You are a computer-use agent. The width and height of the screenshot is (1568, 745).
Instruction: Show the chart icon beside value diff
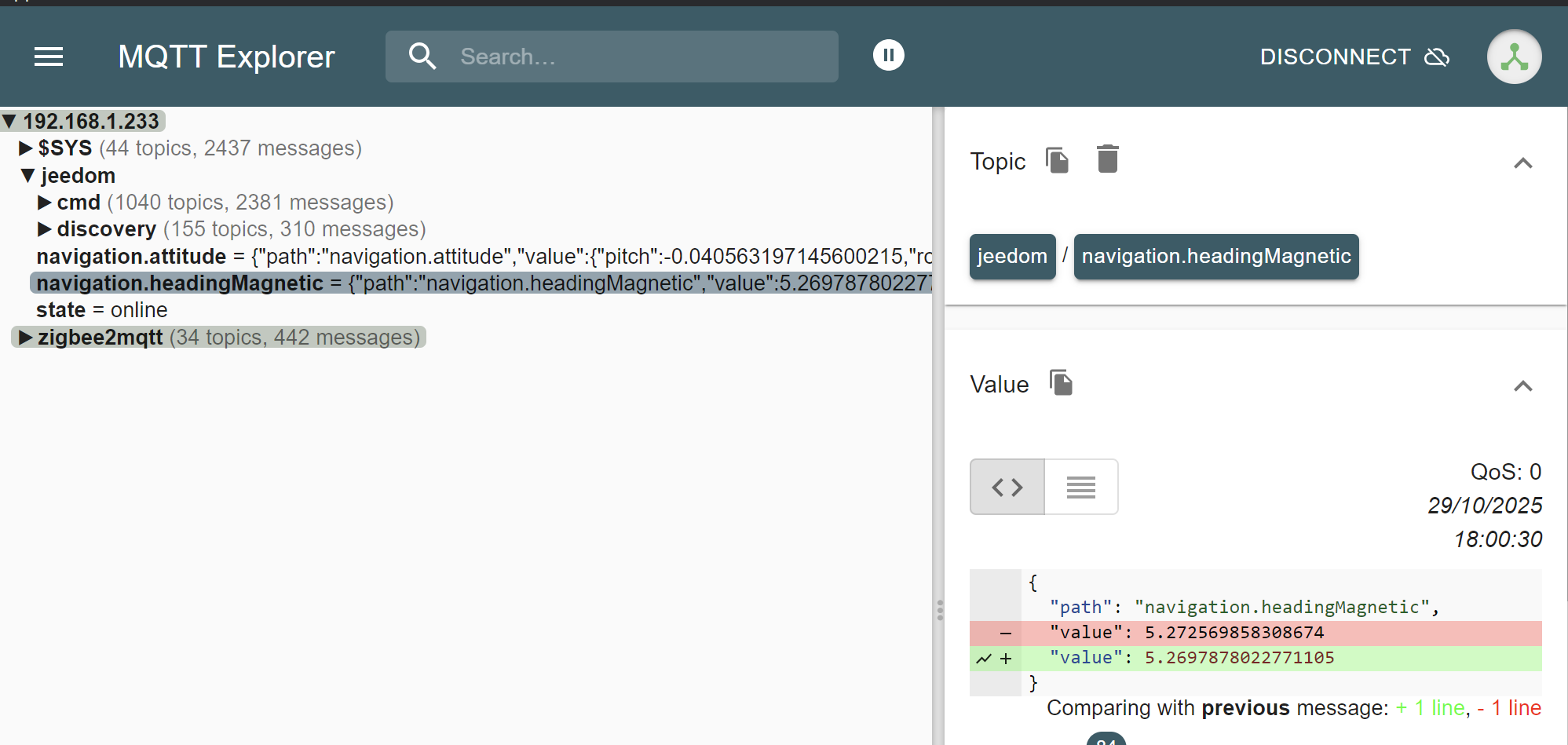[x=984, y=659]
